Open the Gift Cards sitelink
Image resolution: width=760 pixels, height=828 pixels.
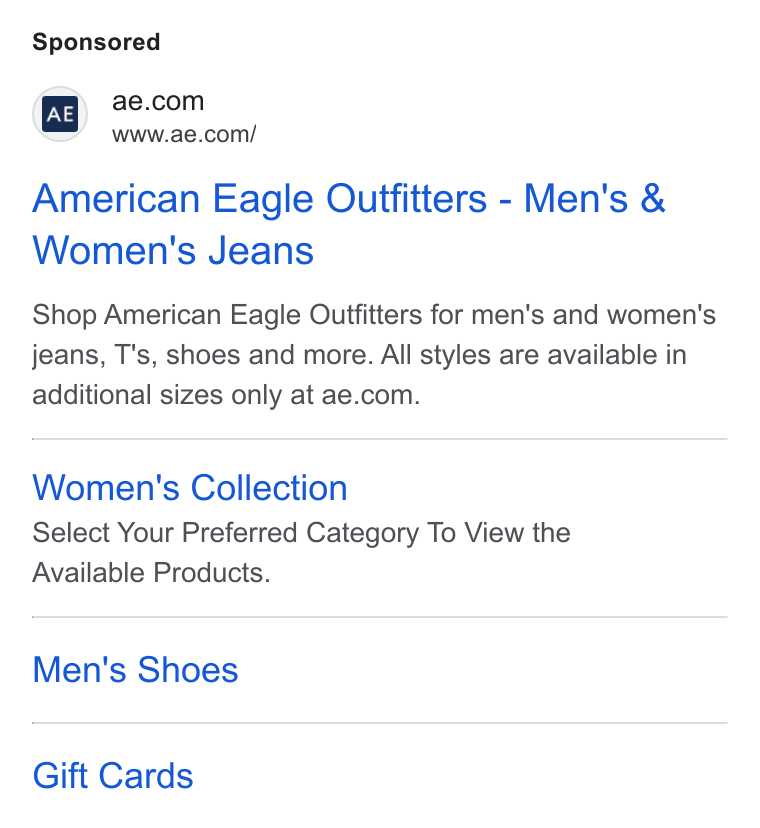tap(113, 776)
